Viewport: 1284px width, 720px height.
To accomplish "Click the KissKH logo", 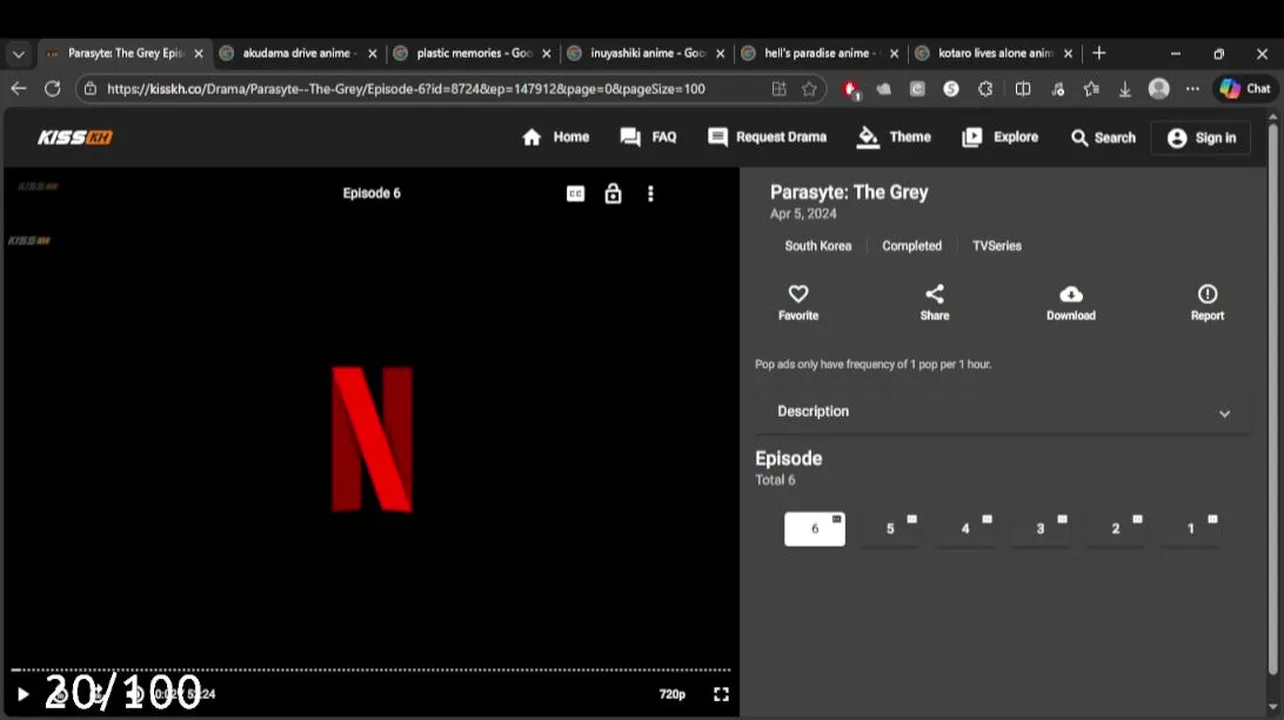I will pyautogui.click(x=75, y=137).
